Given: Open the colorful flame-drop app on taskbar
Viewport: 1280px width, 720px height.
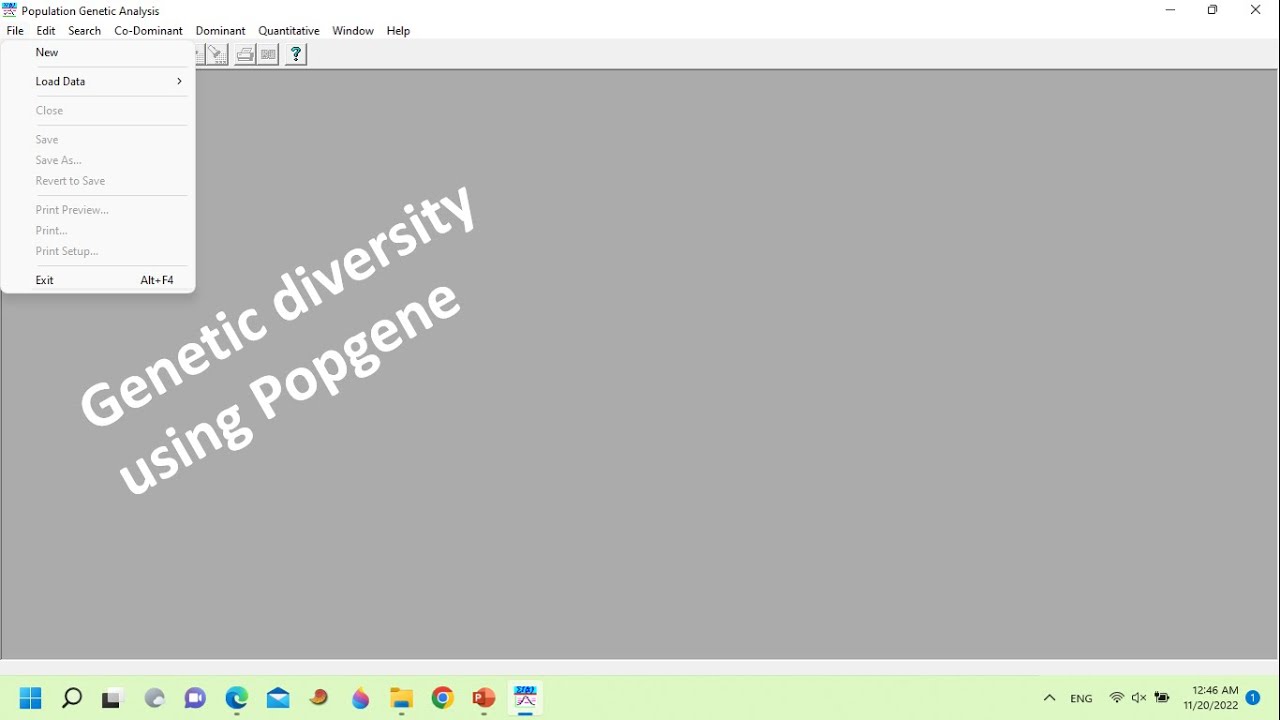Looking at the screenshot, I should (360, 698).
